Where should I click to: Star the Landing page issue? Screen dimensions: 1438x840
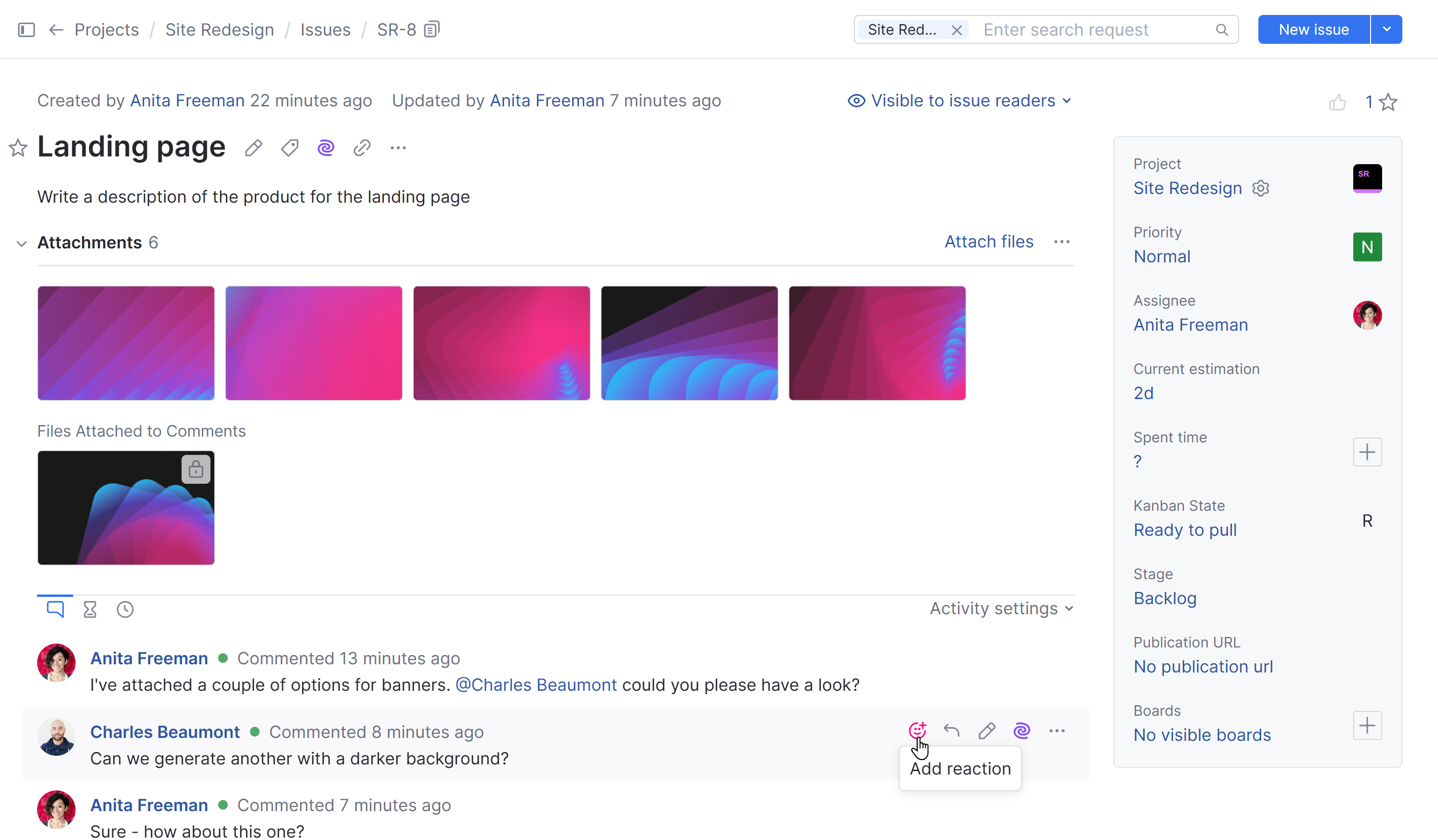18,148
